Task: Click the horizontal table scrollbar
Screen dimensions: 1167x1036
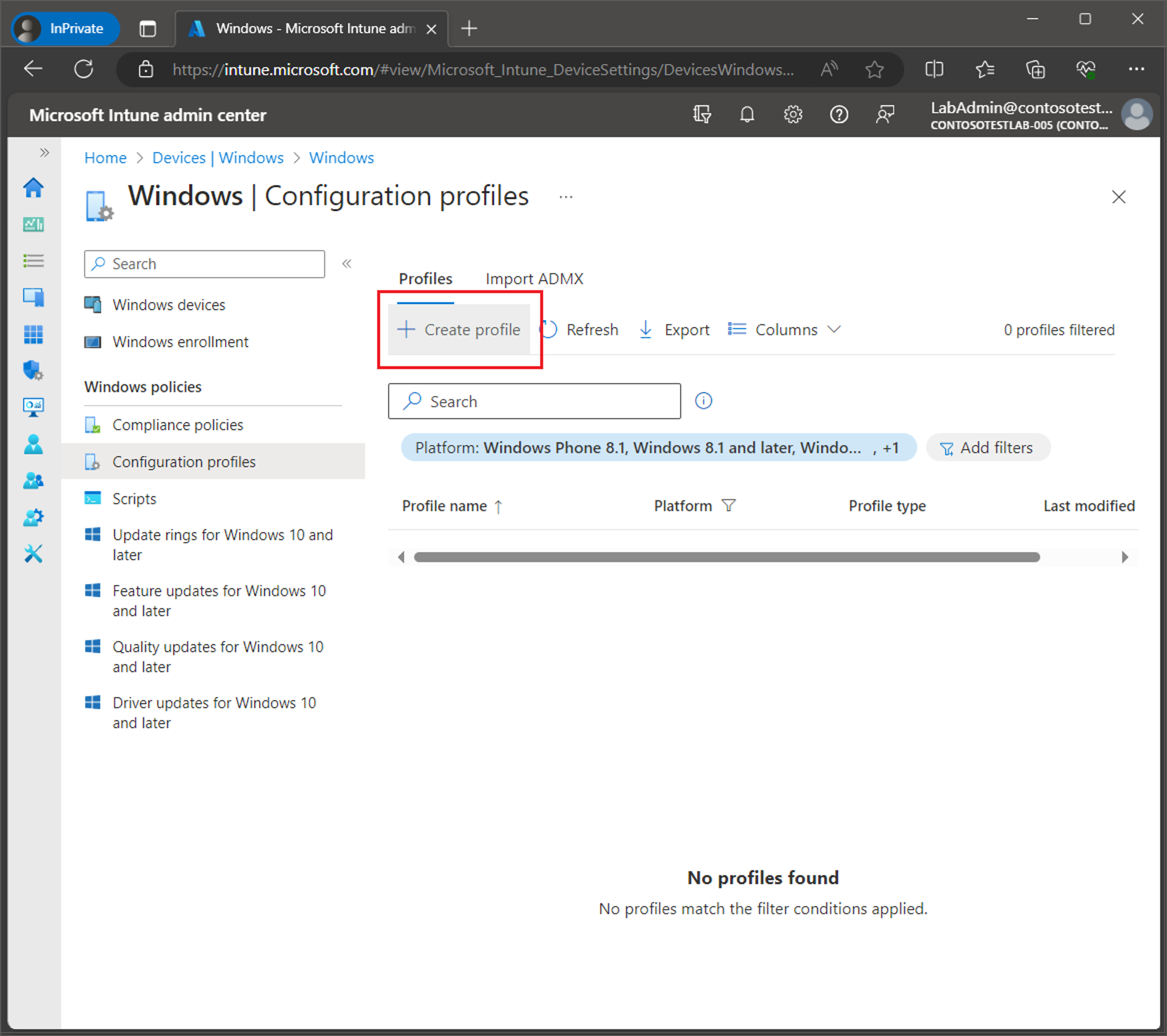Action: (x=726, y=557)
